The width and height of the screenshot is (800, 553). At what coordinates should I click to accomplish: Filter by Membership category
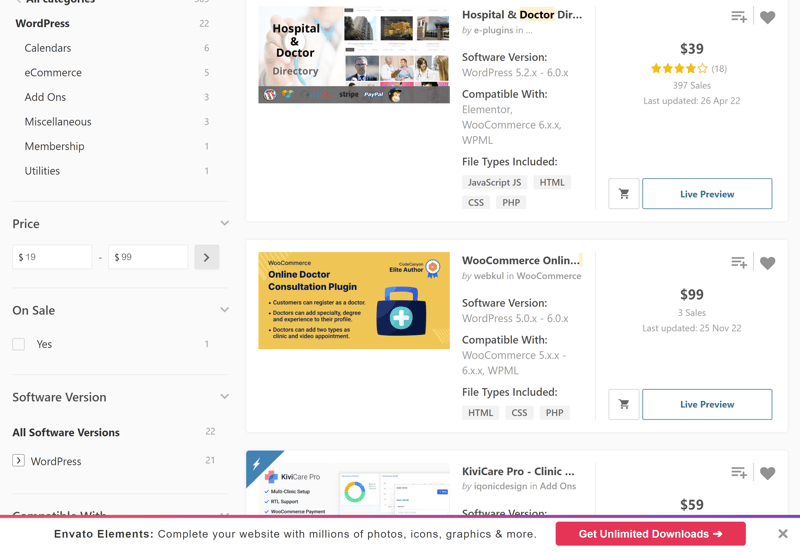[55, 146]
